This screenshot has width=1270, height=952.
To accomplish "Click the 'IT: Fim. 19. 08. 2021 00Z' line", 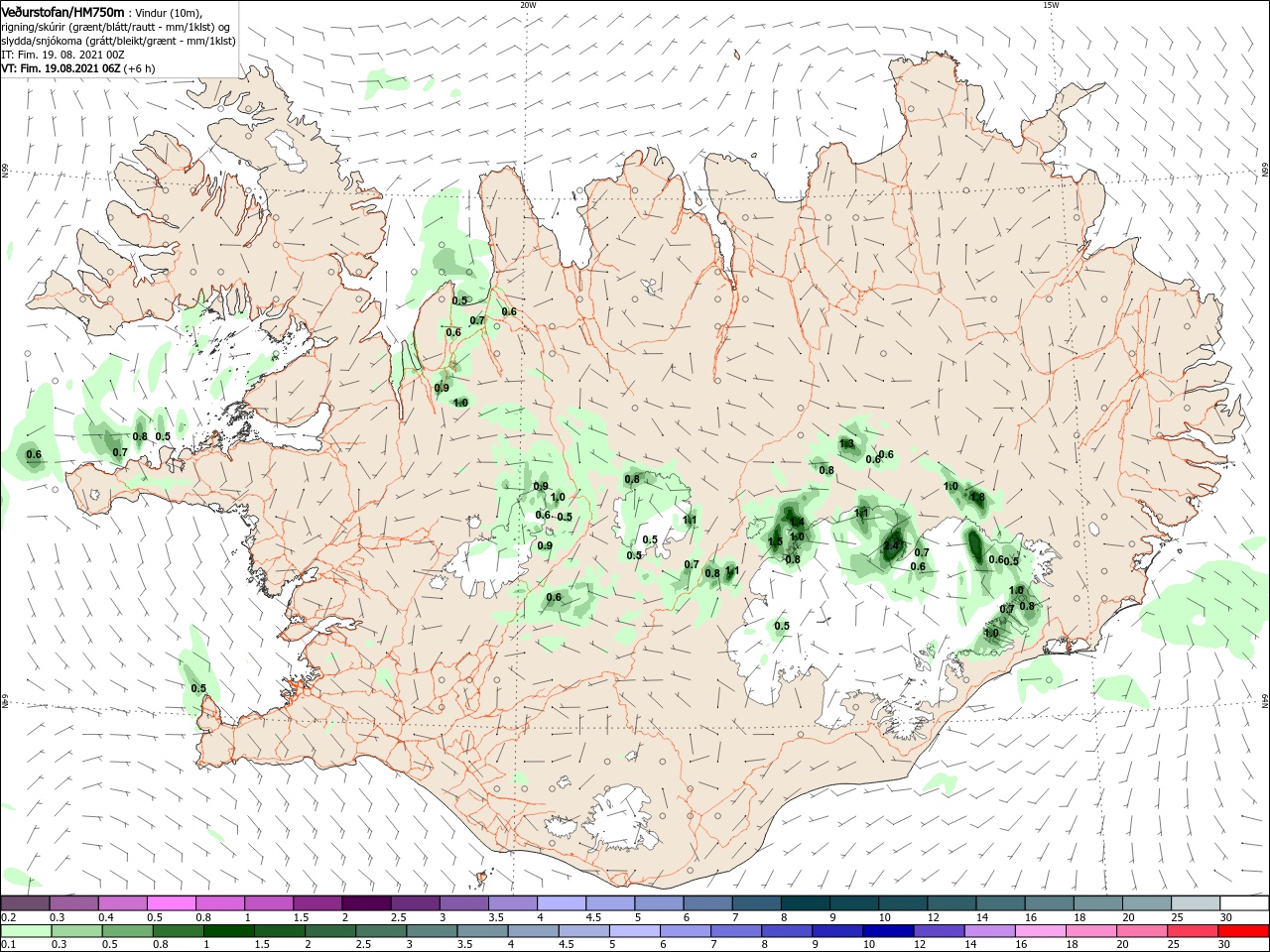I will point(63,55).
